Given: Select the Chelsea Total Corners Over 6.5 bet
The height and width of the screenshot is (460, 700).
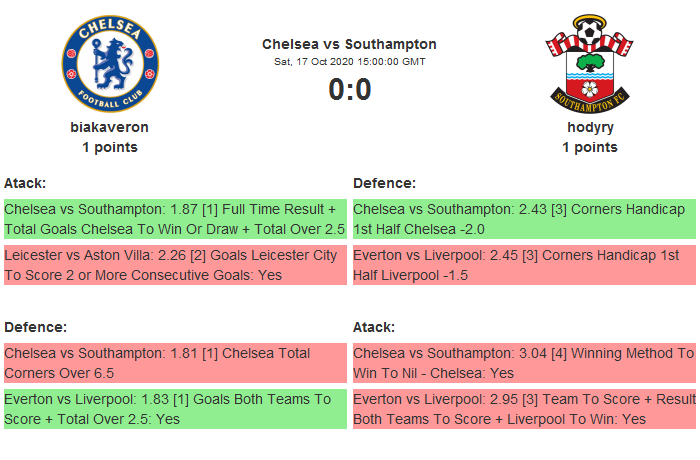Looking at the screenshot, I should click(175, 363).
